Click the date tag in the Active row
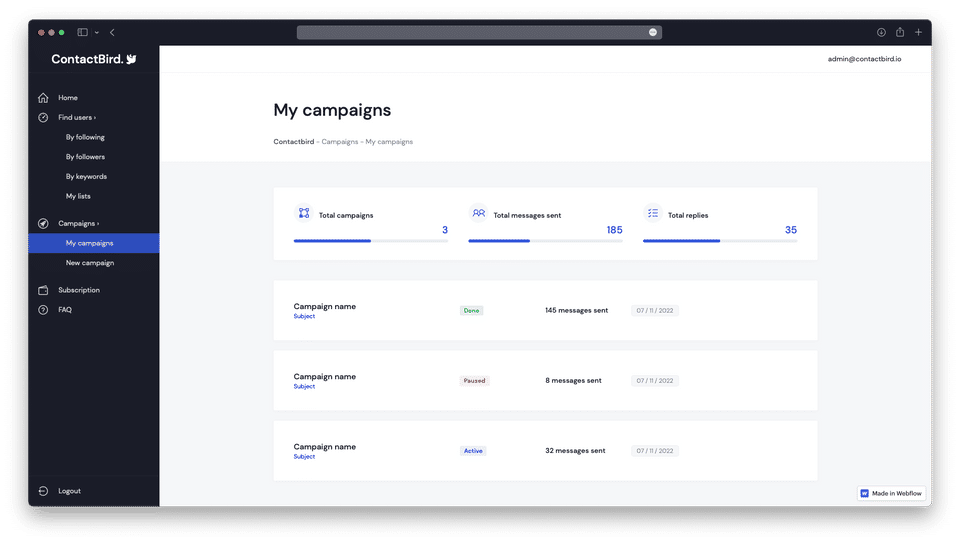 654,451
